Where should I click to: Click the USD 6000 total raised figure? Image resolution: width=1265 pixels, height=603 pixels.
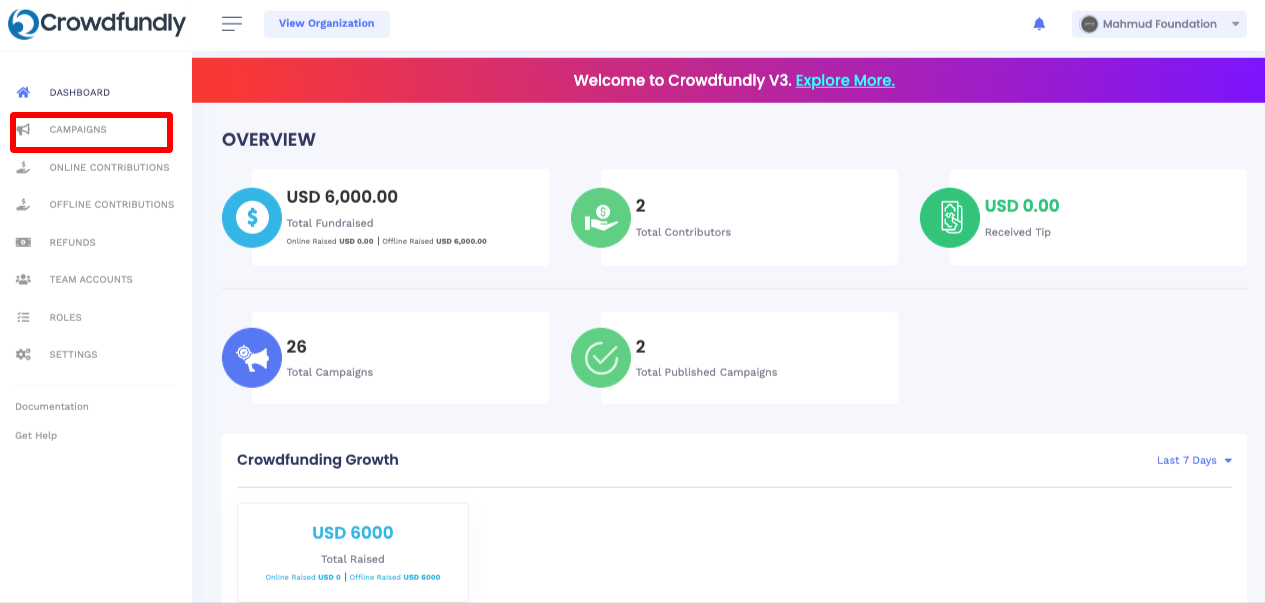tap(353, 533)
